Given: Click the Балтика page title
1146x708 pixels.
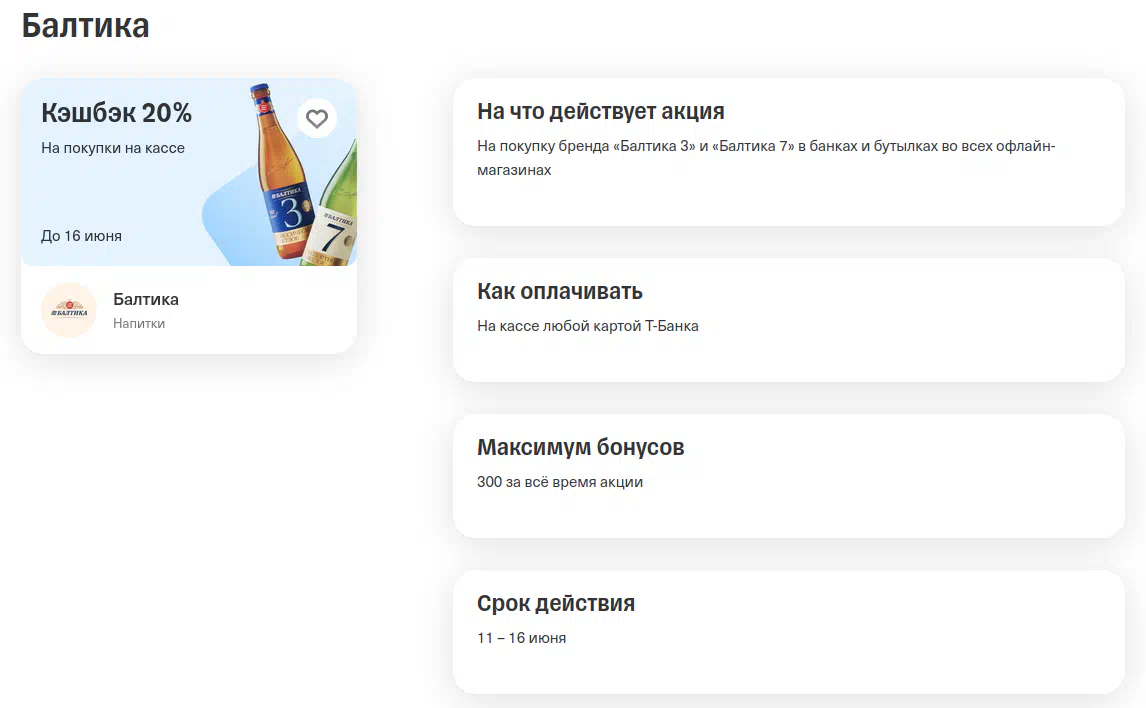Looking at the screenshot, I should click(85, 26).
